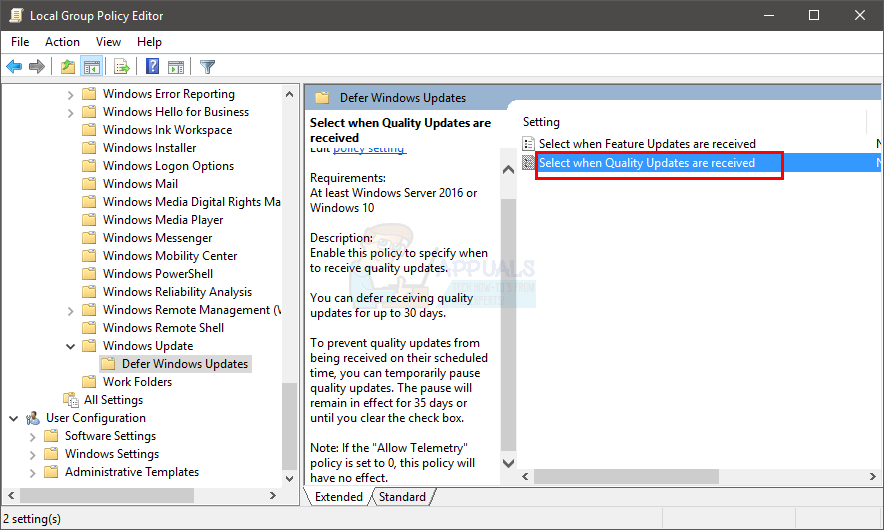Click folder icon beside Windows Mail

[89, 184]
